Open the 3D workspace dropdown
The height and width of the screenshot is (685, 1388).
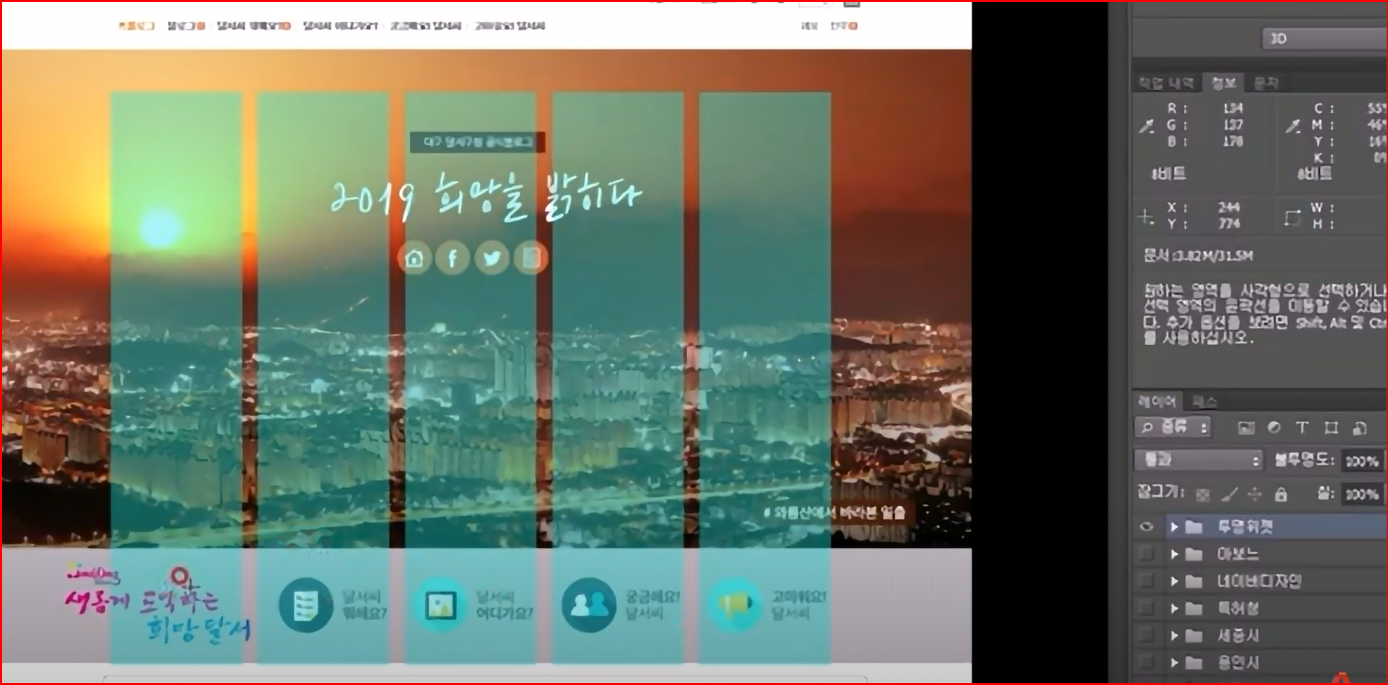(x=1324, y=39)
